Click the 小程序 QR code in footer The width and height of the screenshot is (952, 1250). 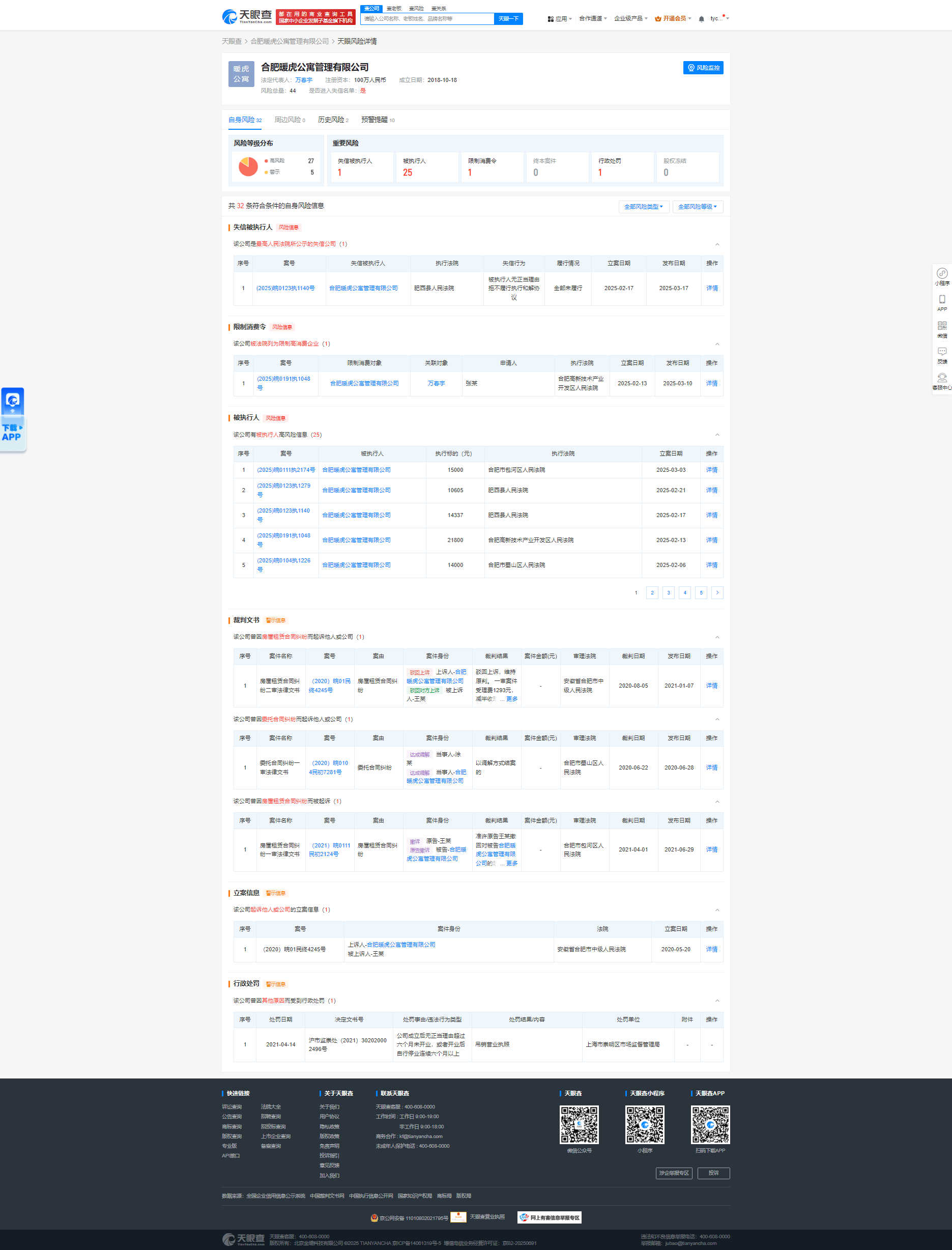pyautogui.click(x=645, y=1125)
